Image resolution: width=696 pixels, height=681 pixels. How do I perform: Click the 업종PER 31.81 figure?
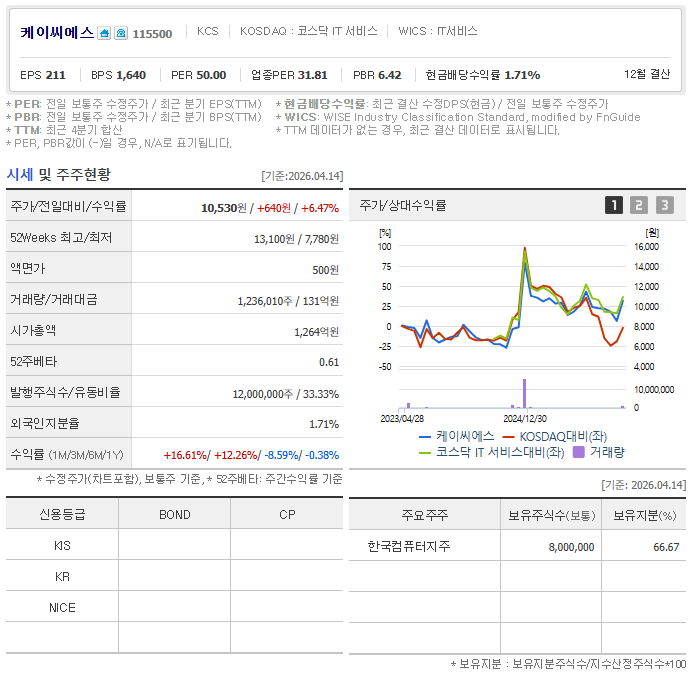(289, 75)
